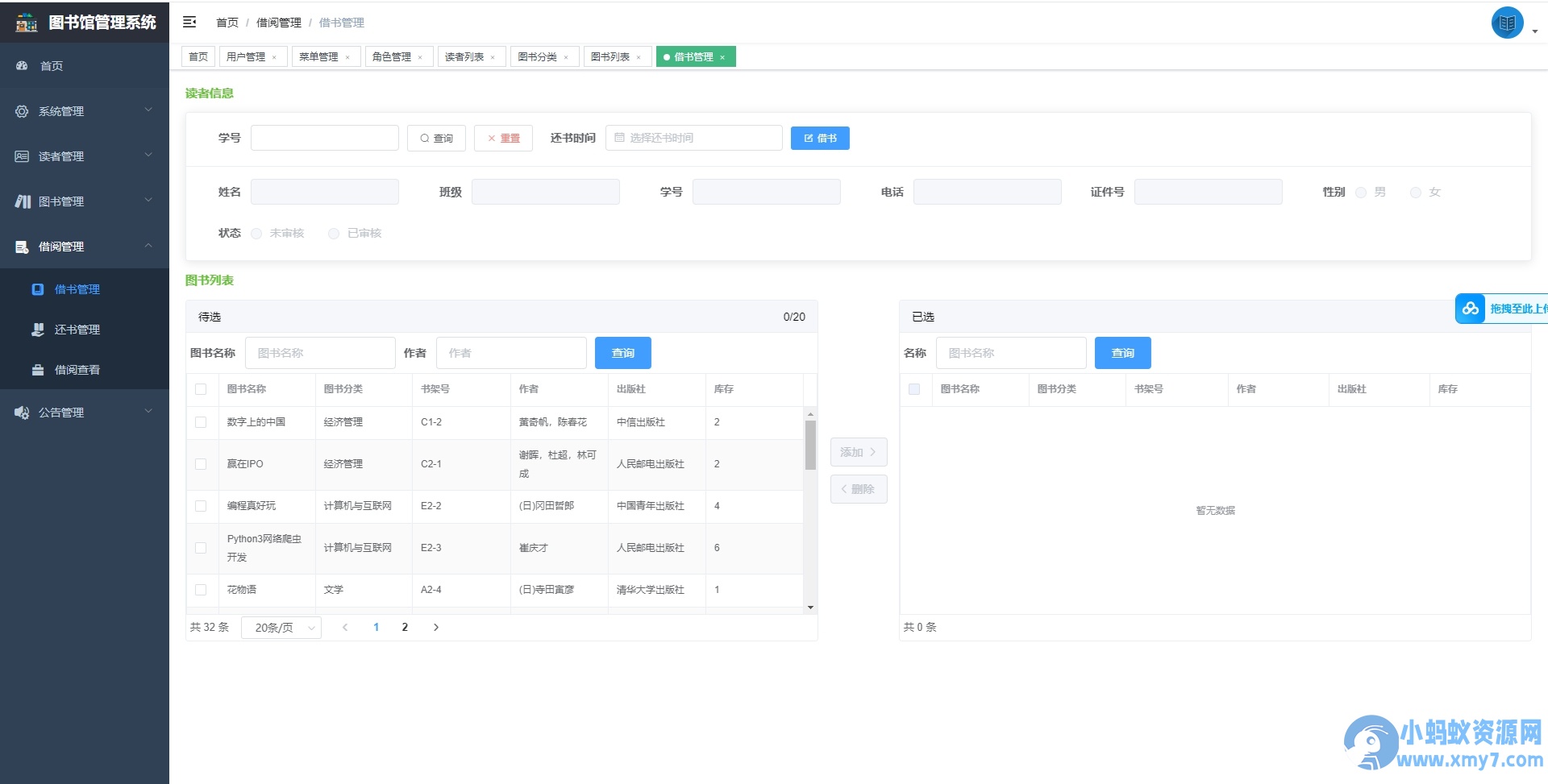1548x784 pixels.
Task: Close the 菜单管理 tab
Action: pos(347,57)
